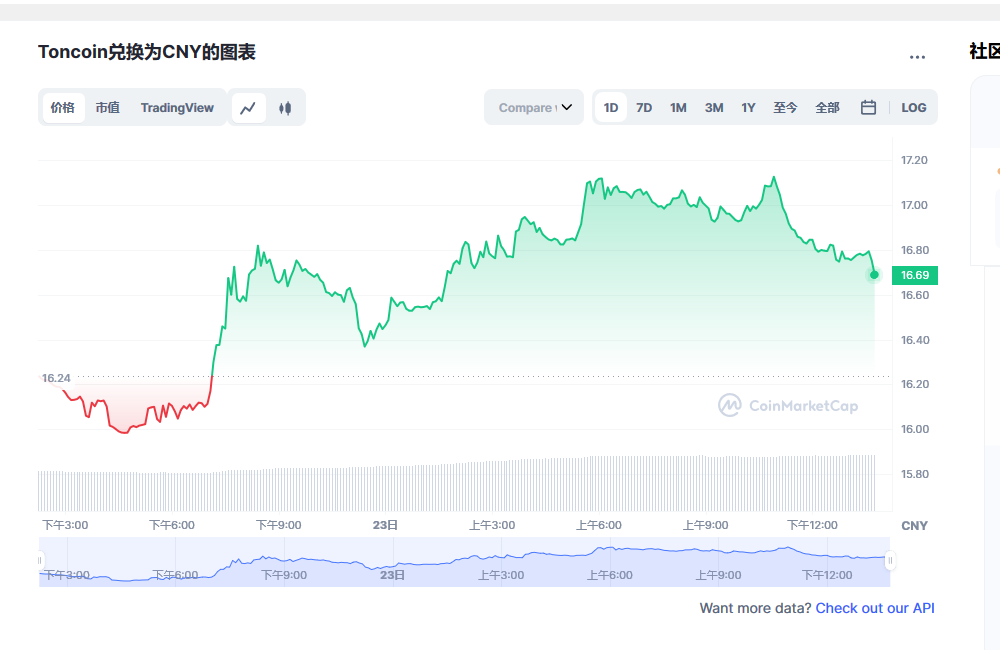Click the 下午12:00 label on the main chart axis
Image resolution: width=1000 pixels, height=650 pixels.
coord(812,525)
